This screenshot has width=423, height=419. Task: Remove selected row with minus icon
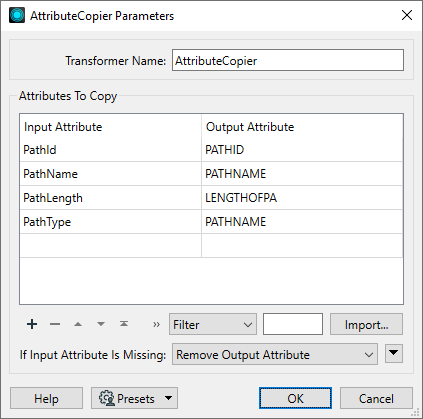tap(55, 324)
